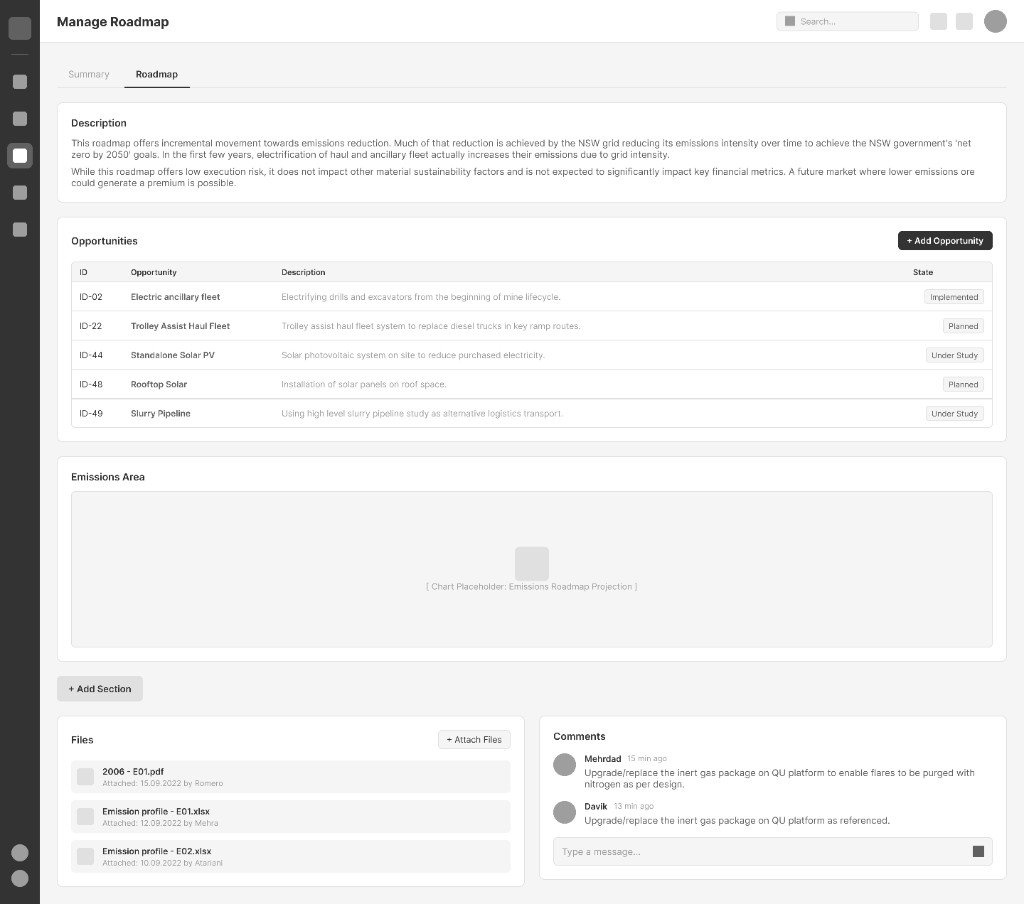Click the Davik commenter name

tap(596, 807)
